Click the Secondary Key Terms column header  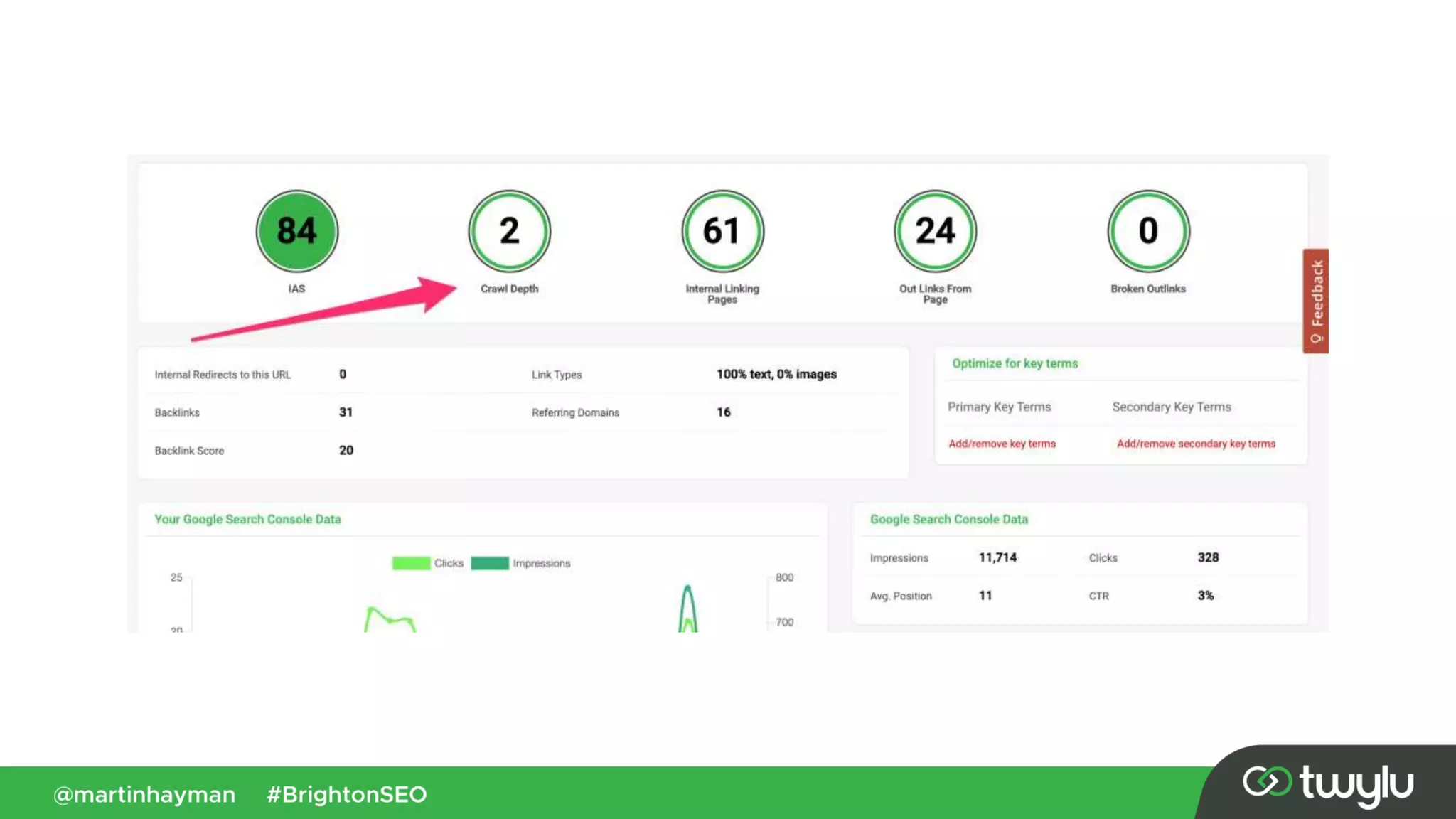click(1171, 407)
